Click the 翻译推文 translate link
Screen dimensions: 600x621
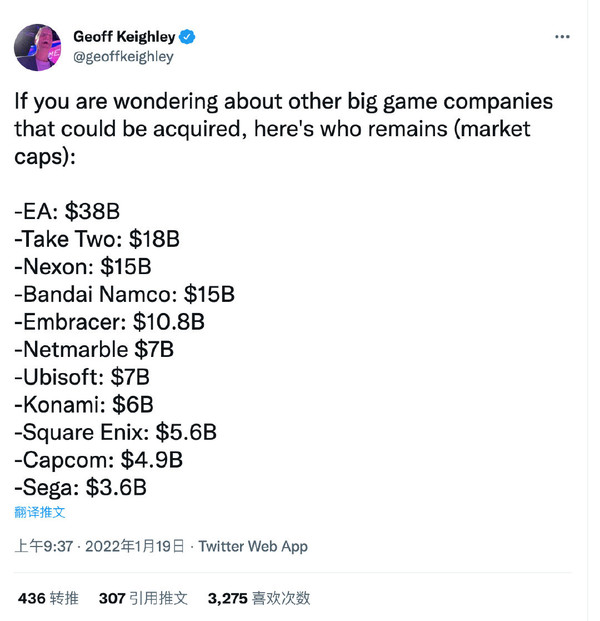pyautogui.click(x=40, y=512)
